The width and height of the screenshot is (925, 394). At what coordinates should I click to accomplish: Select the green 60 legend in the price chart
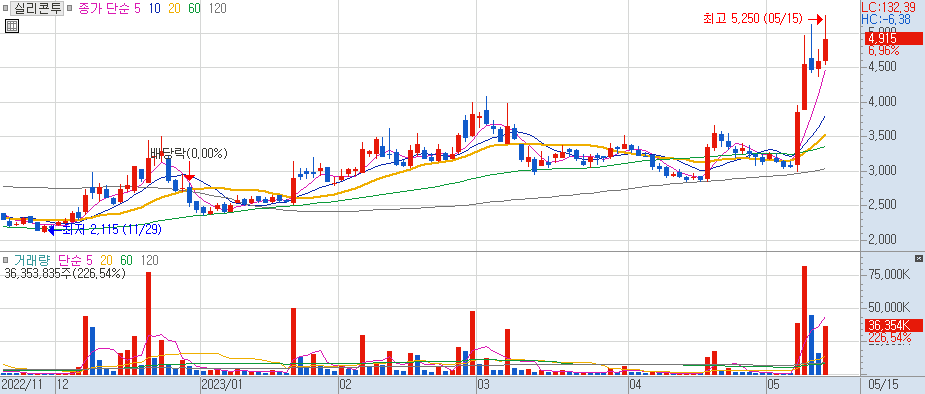tap(194, 8)
